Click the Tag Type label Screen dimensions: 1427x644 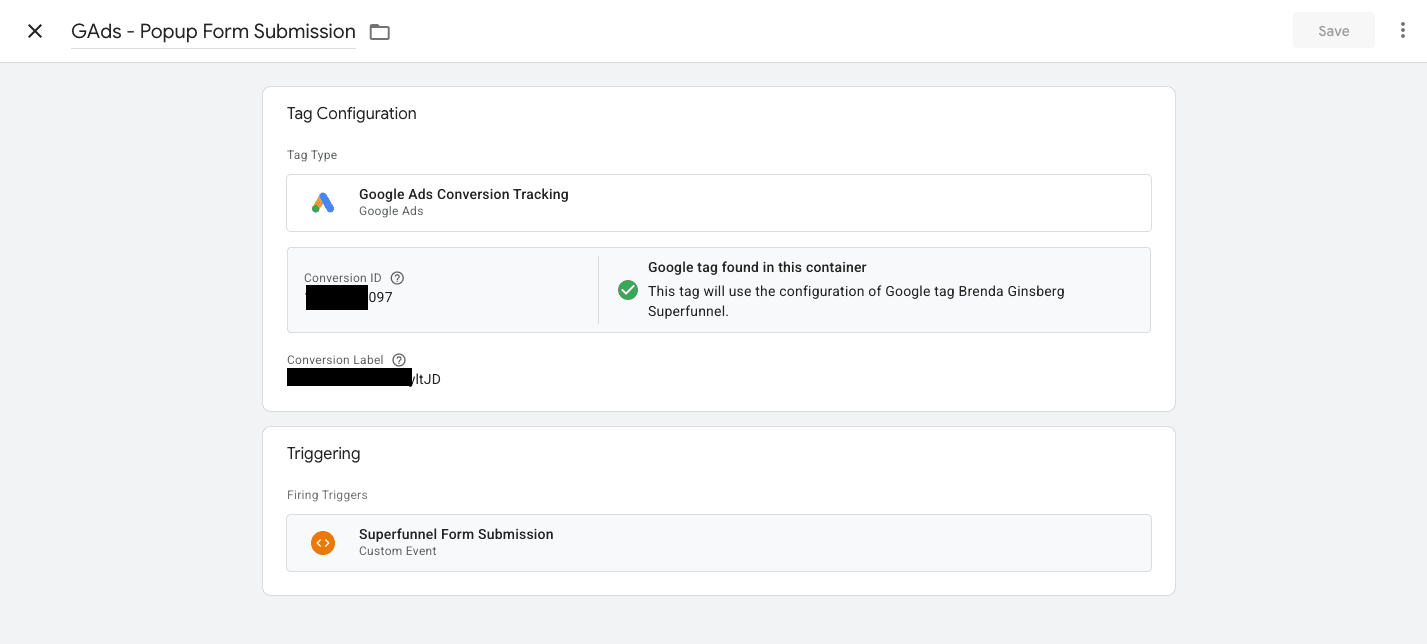(312, 155)
